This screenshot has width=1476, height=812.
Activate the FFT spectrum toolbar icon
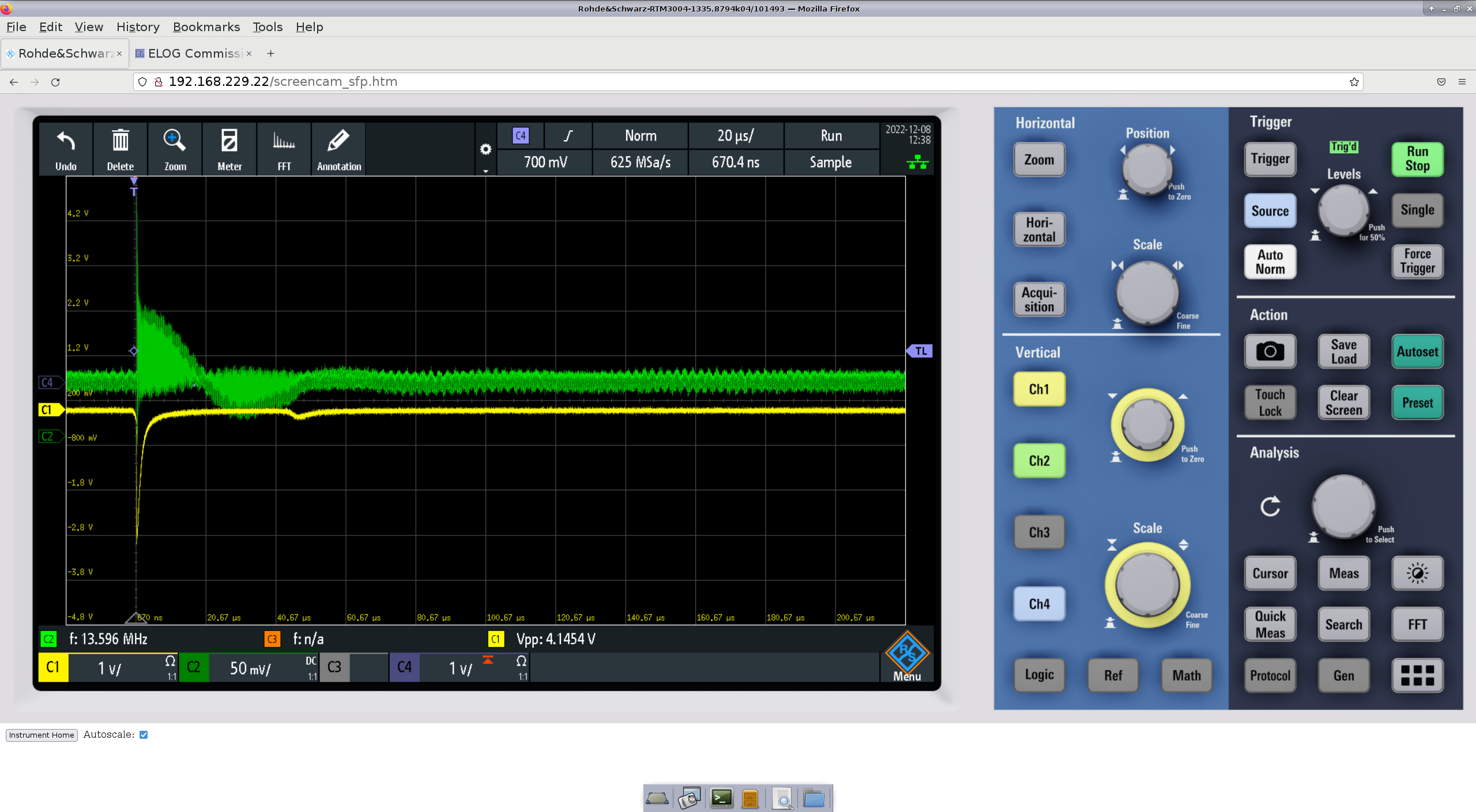tap(284, 149)
